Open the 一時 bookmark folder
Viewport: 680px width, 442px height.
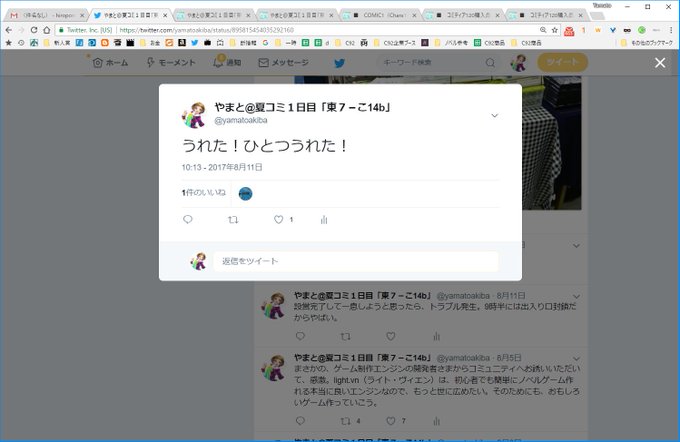click(286, 43)
